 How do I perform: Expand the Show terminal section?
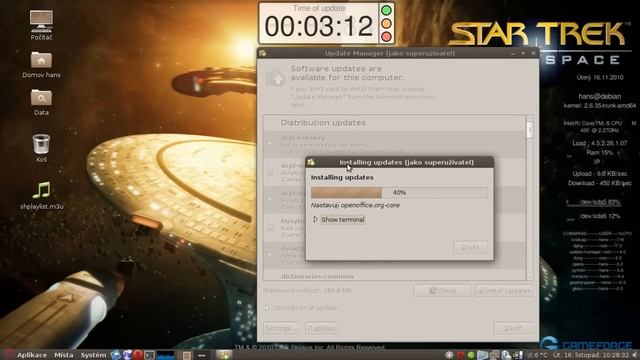coord(338,220)
